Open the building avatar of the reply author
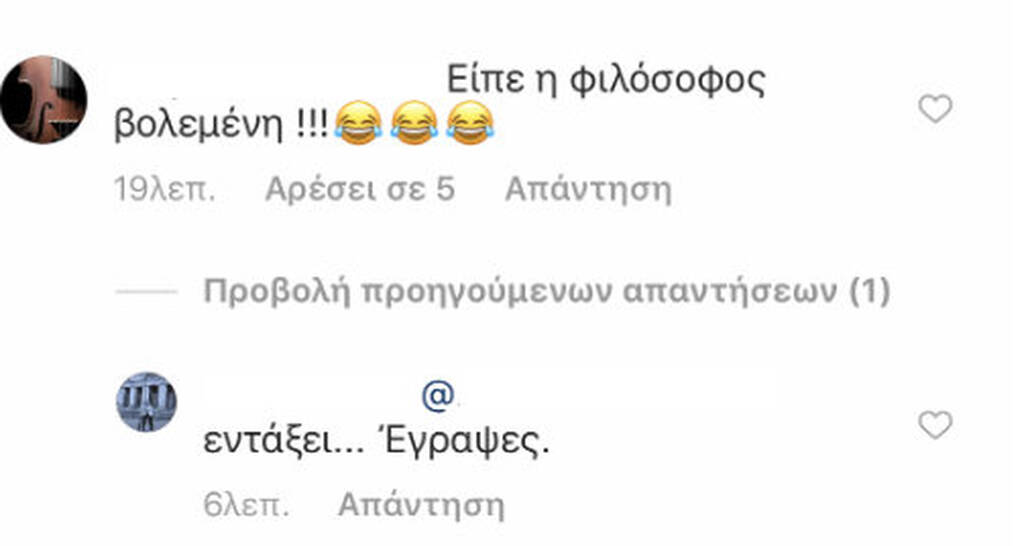Viewport: 1024px width, 546px height. point(147,402)
